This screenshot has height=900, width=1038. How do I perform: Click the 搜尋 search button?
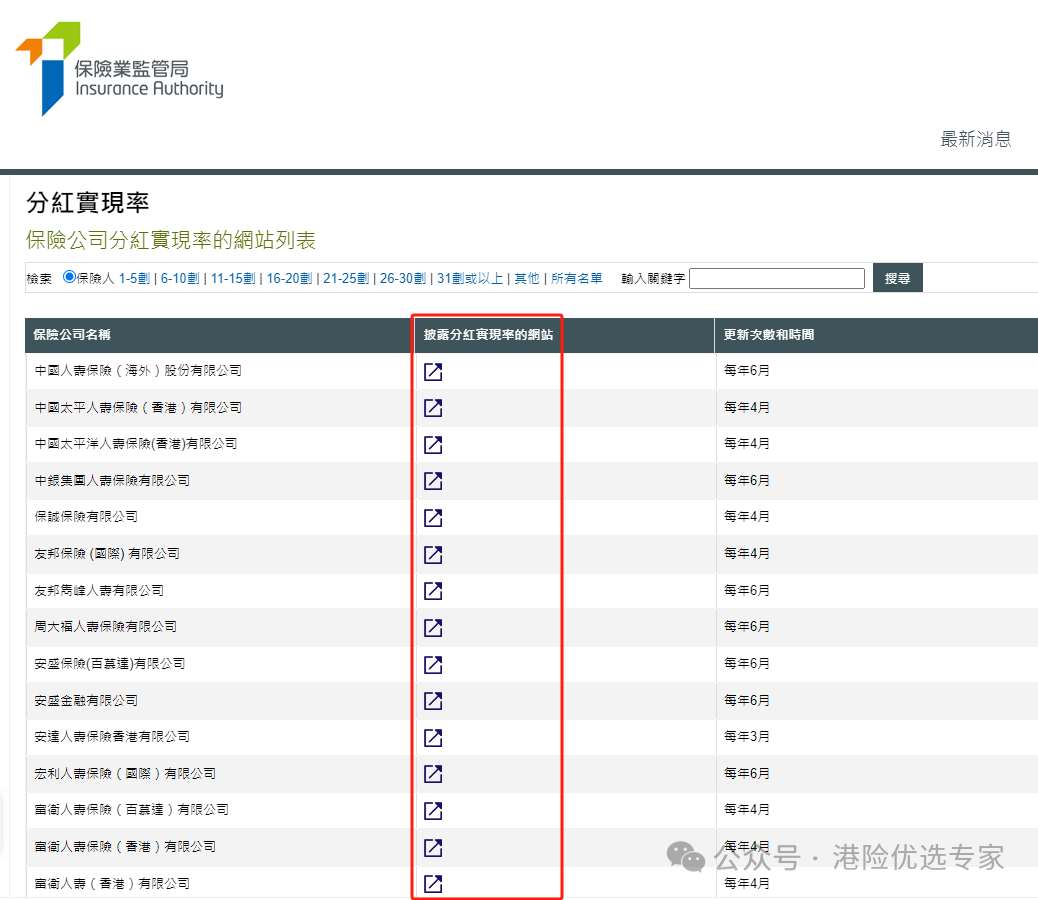[x=897, y=278]
